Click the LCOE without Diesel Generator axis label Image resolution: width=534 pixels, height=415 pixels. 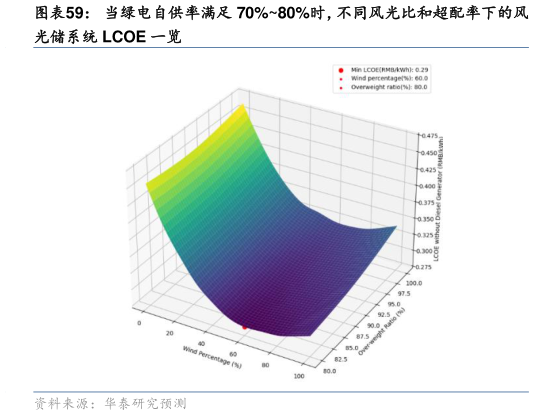(x=438, y=199)
